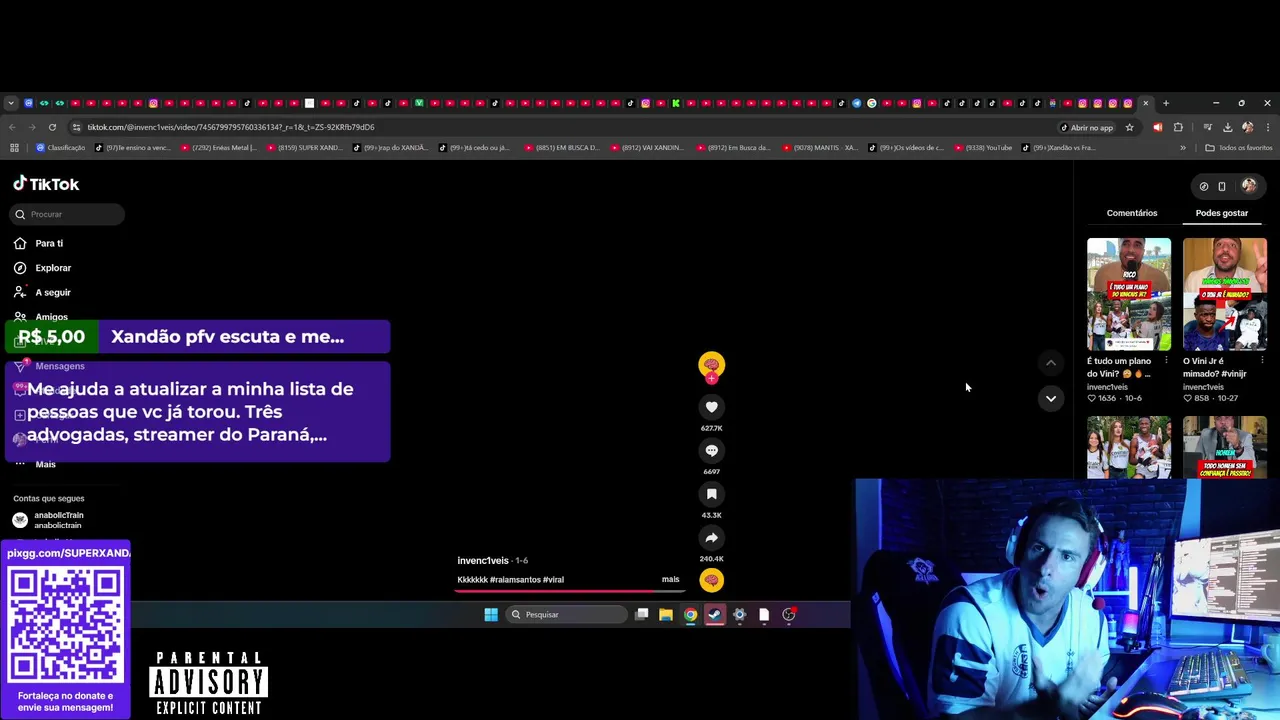Reload the page

pyautogui.click(x=52, y=127)
